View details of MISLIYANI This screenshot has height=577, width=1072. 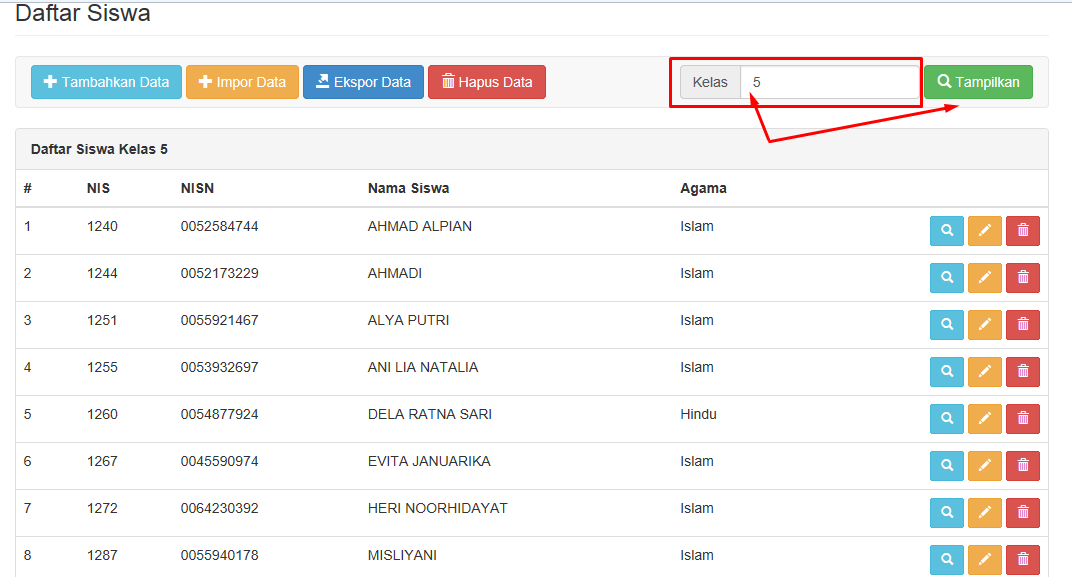coord(947,560)
